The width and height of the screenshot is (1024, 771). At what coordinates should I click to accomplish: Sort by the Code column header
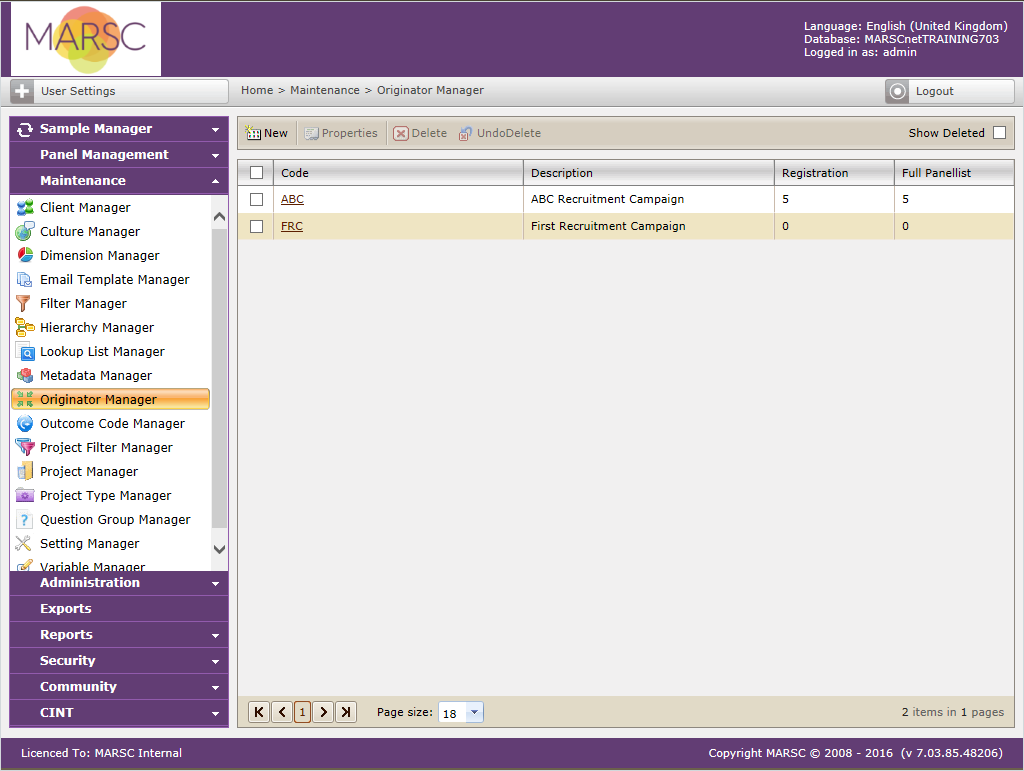(x=398, y=172)
